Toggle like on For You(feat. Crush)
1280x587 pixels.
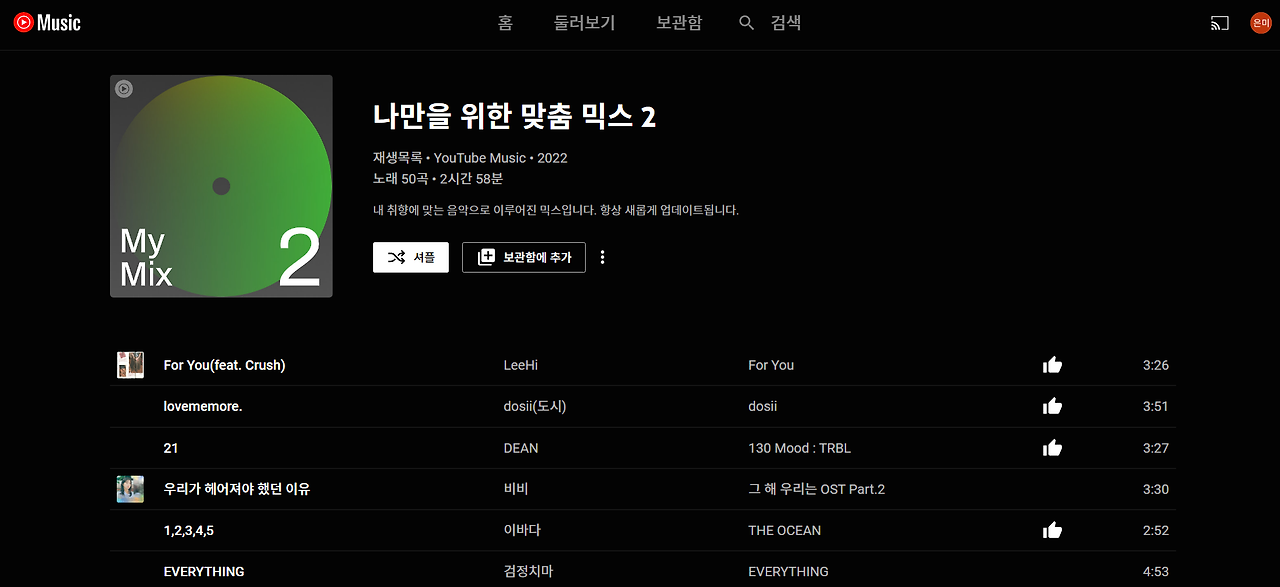tap(1052, 365)
